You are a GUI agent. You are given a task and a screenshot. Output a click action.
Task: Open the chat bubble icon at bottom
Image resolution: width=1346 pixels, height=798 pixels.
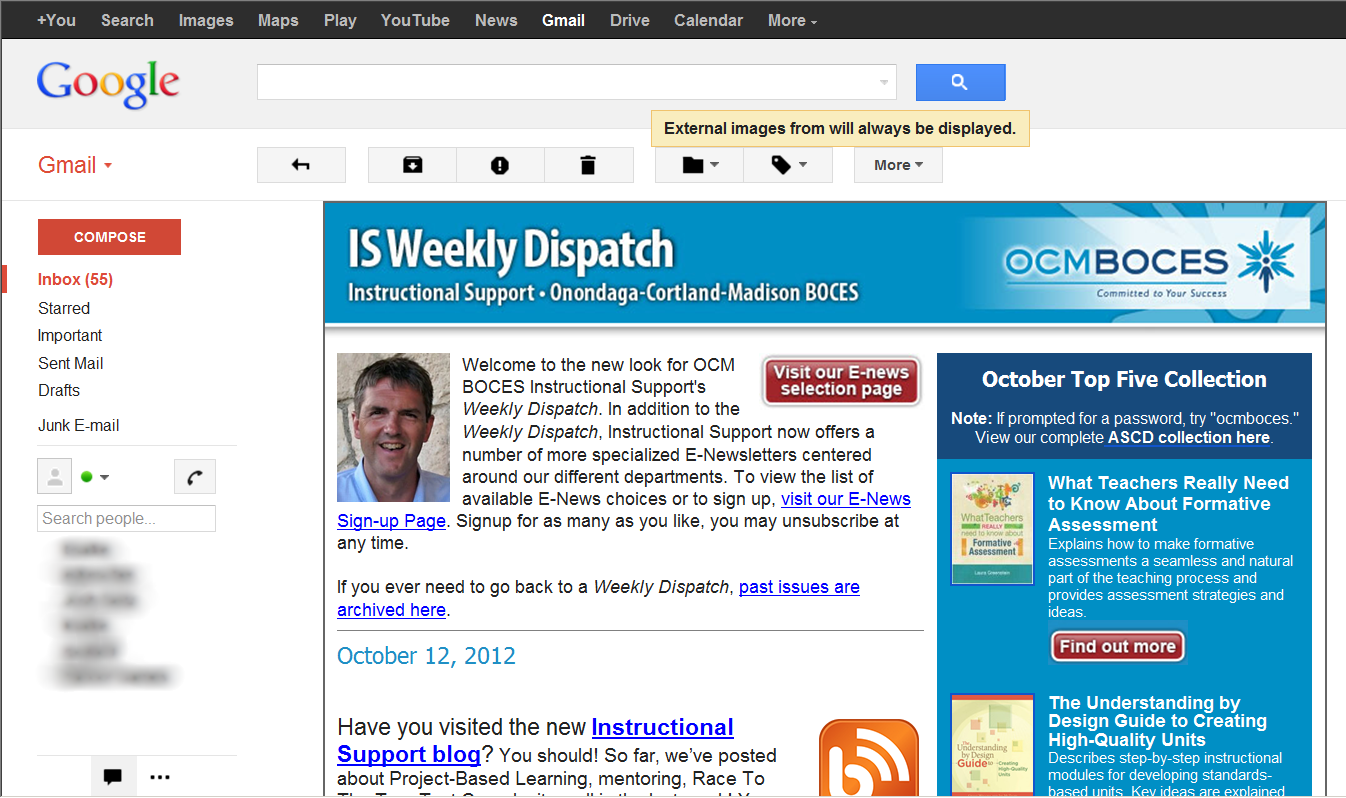[113, 776]
